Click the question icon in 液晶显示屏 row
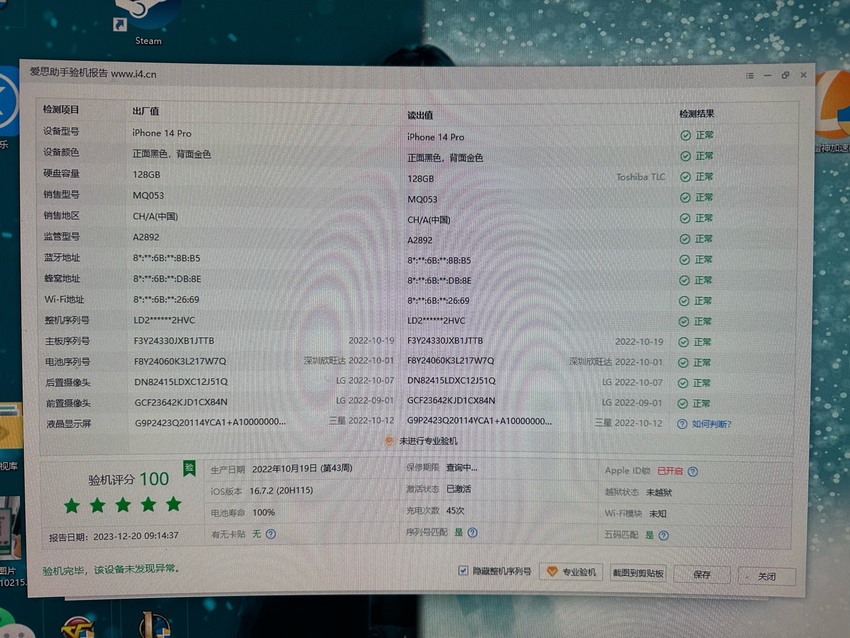The height and width of the screenshot is (638, 850). pyautogui.click(x=682, y=424)
